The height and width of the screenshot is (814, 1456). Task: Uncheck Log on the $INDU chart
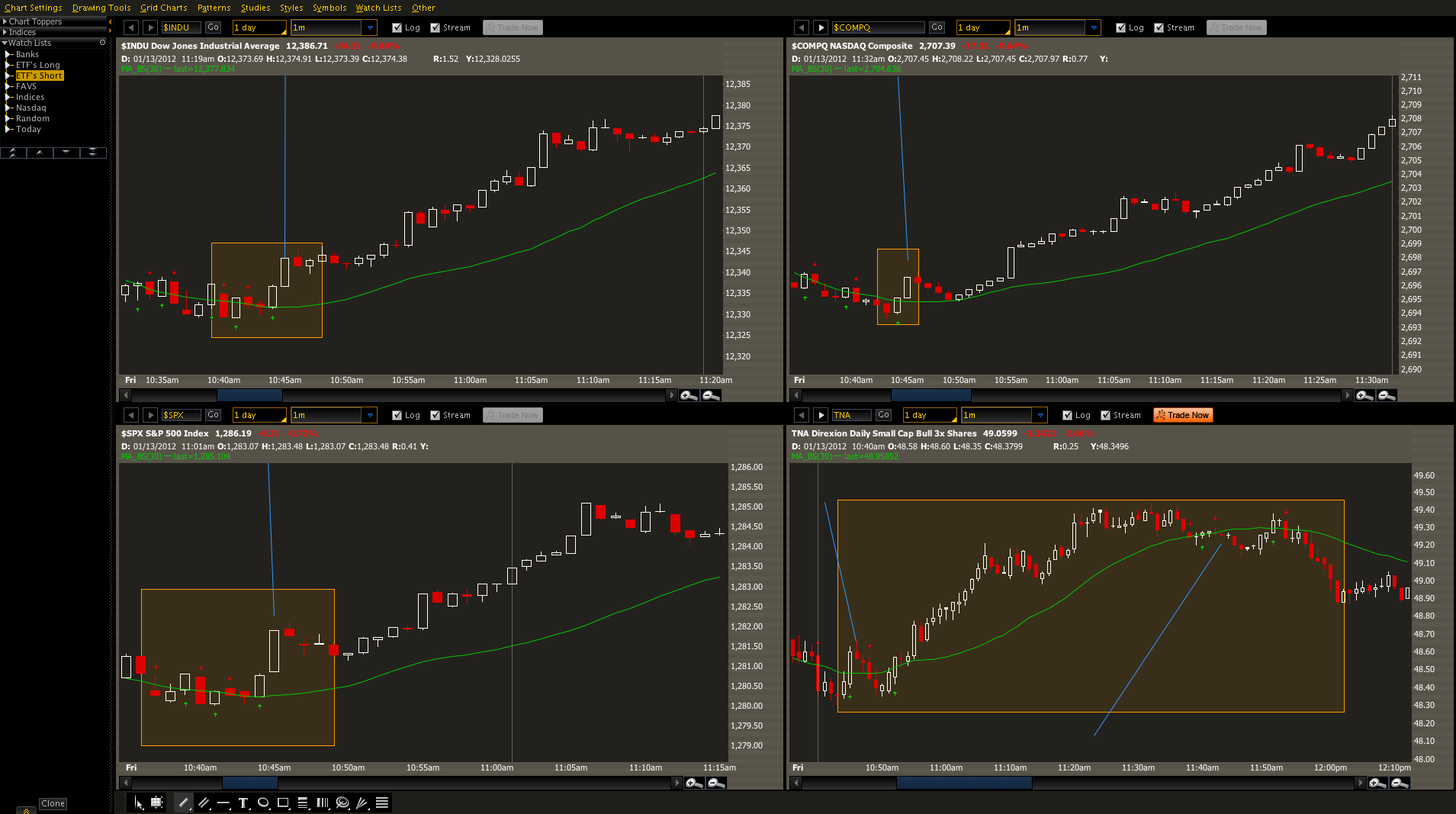pyautogui.click(x=397, y=27)
